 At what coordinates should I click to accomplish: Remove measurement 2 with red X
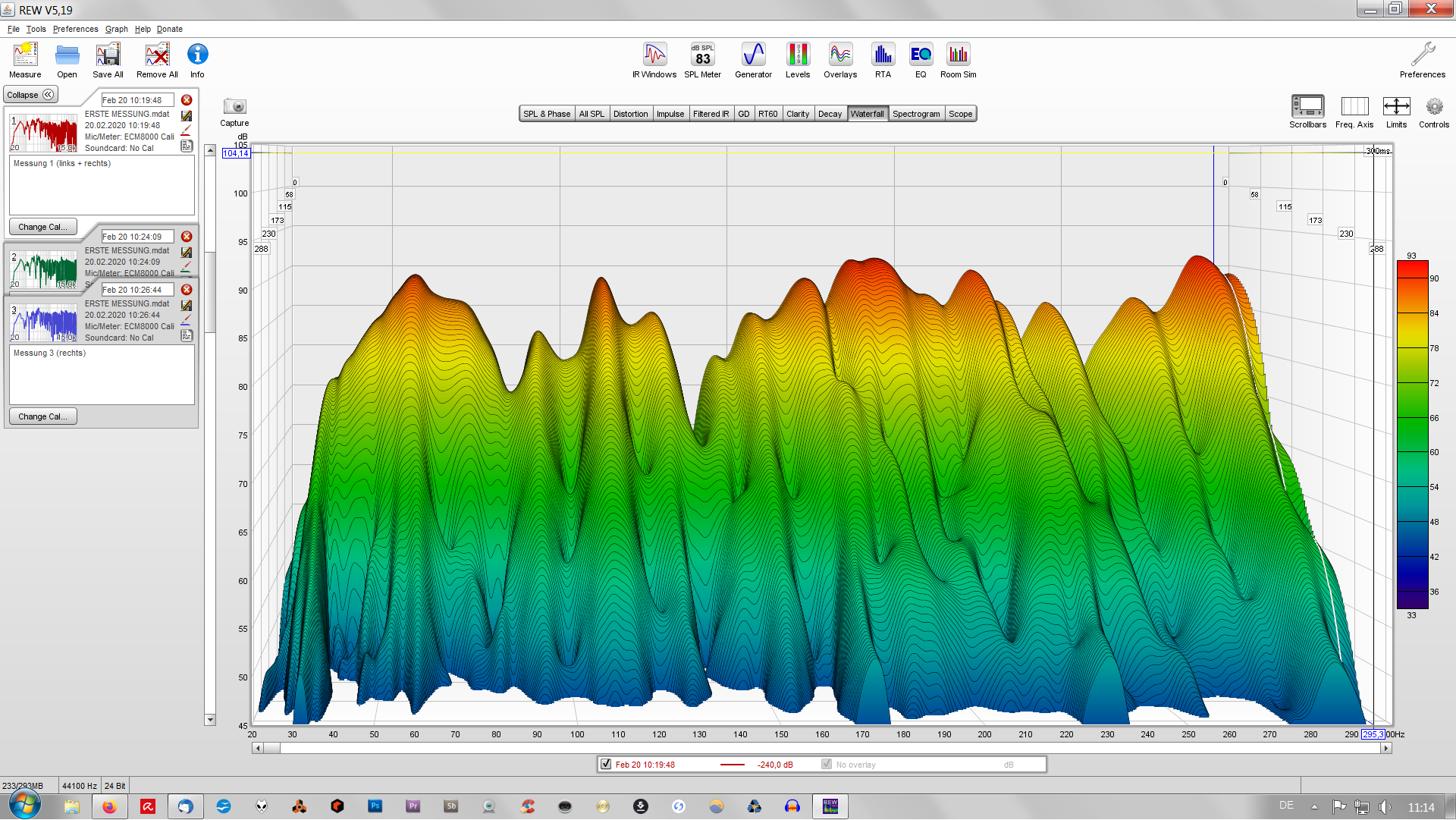point(187,237)
